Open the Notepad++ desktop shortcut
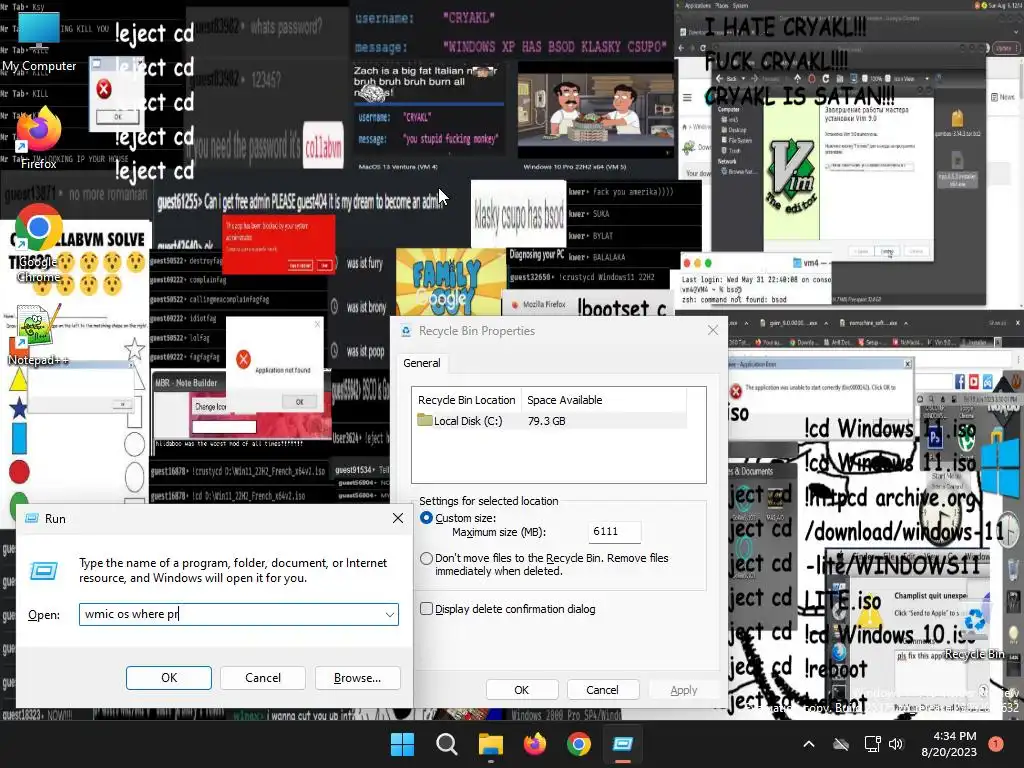 tap(38, 335)
